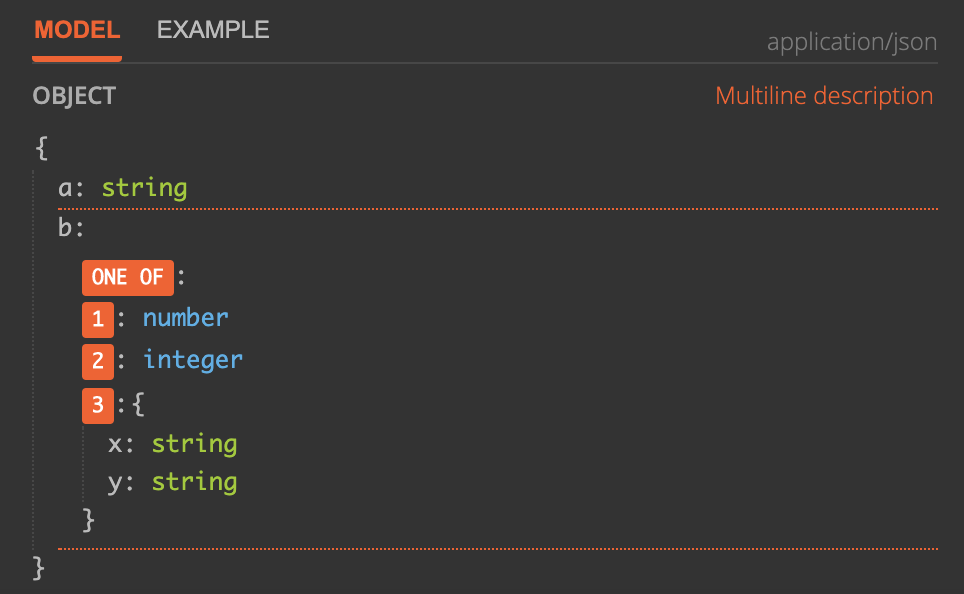Viewport: 964px width, 594px height.
Task: Click the orange underline beneath MODEL
Action: (76, 59)
